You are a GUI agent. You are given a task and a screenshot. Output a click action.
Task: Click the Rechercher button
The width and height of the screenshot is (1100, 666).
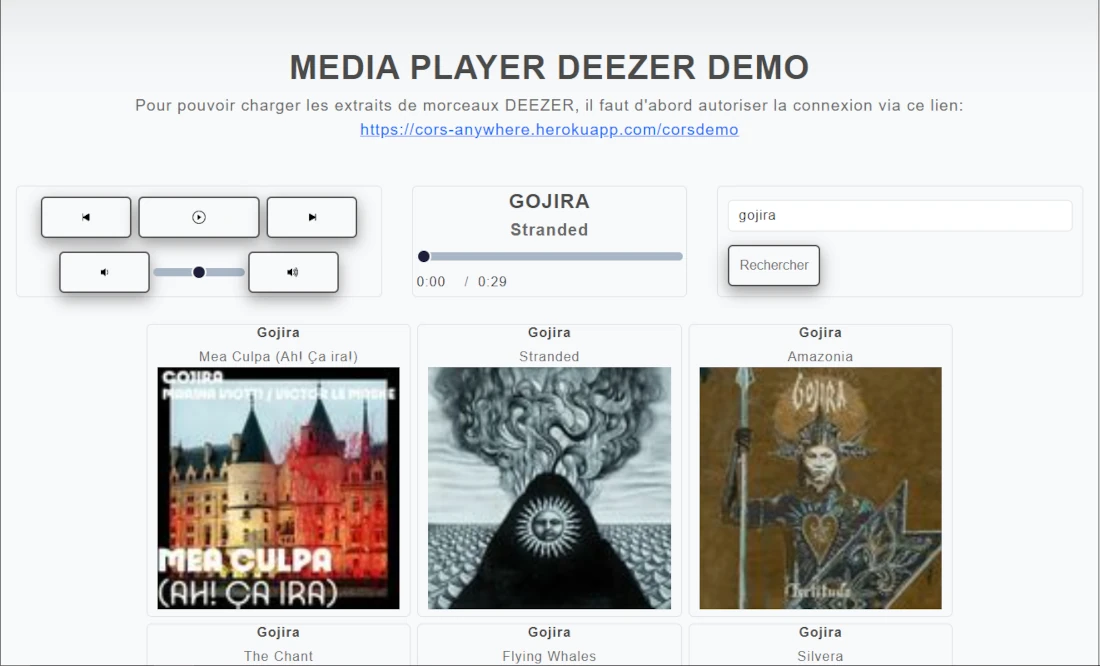click(x=774, y=265)
